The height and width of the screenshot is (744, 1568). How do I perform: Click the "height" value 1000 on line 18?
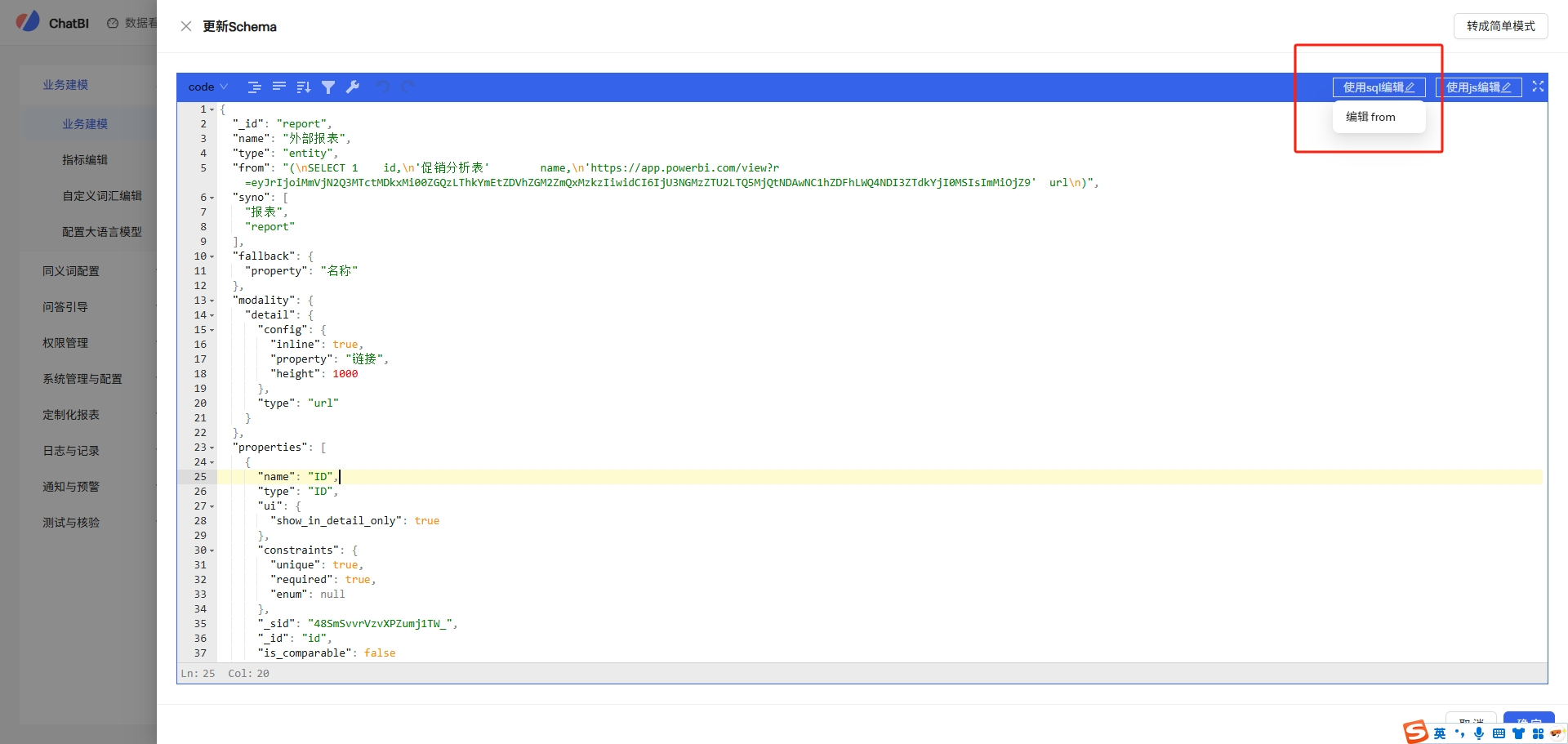coord(345,374)
